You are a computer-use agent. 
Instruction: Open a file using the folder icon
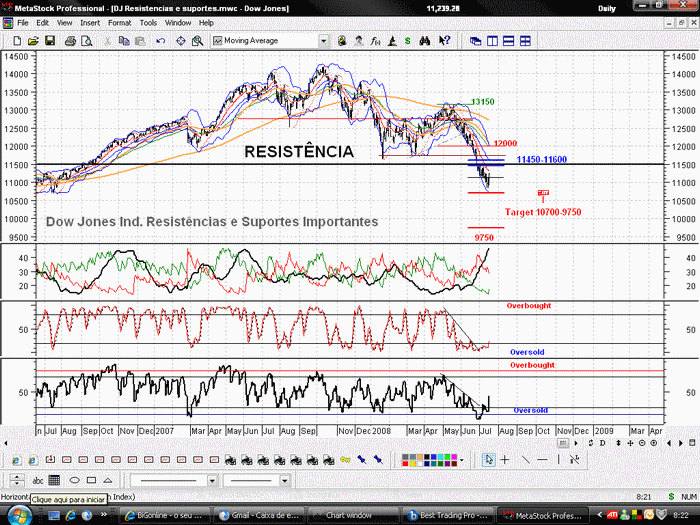click(33, 41)
